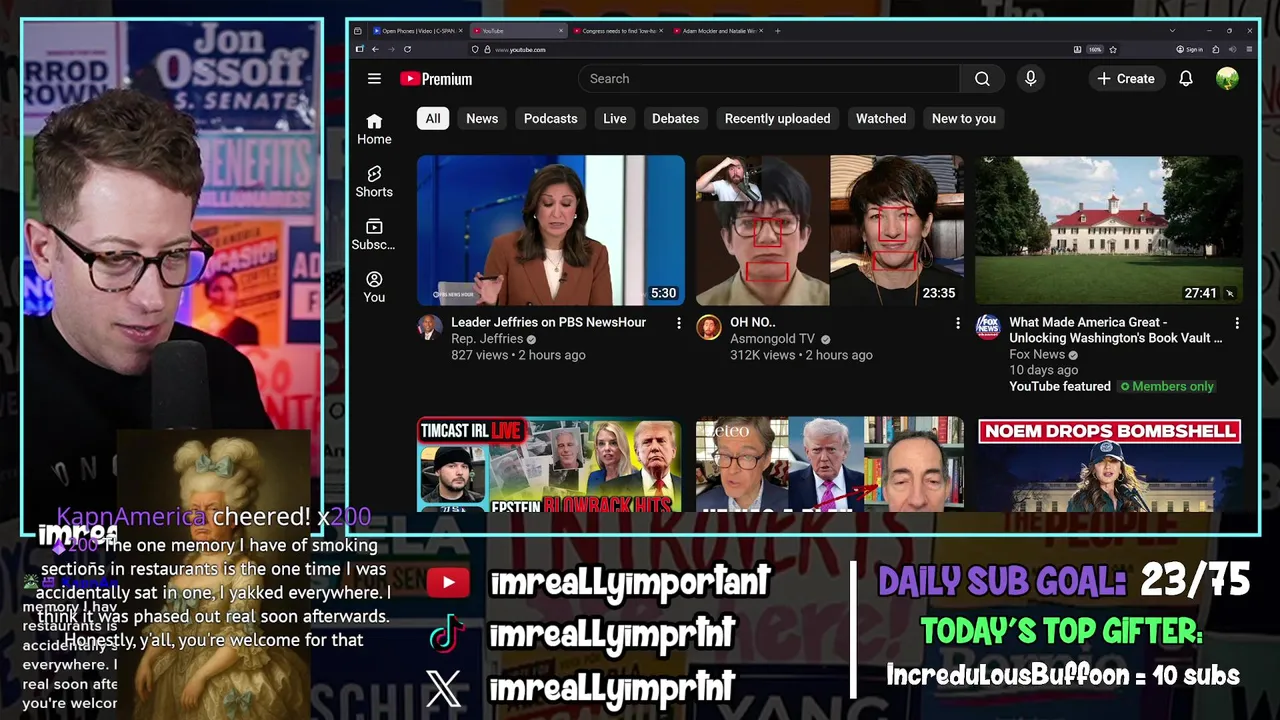The height and width of the screenshot is (720, 1280).
Task: Reload the page with the refresh icon
Action: (x=407, y=49)
